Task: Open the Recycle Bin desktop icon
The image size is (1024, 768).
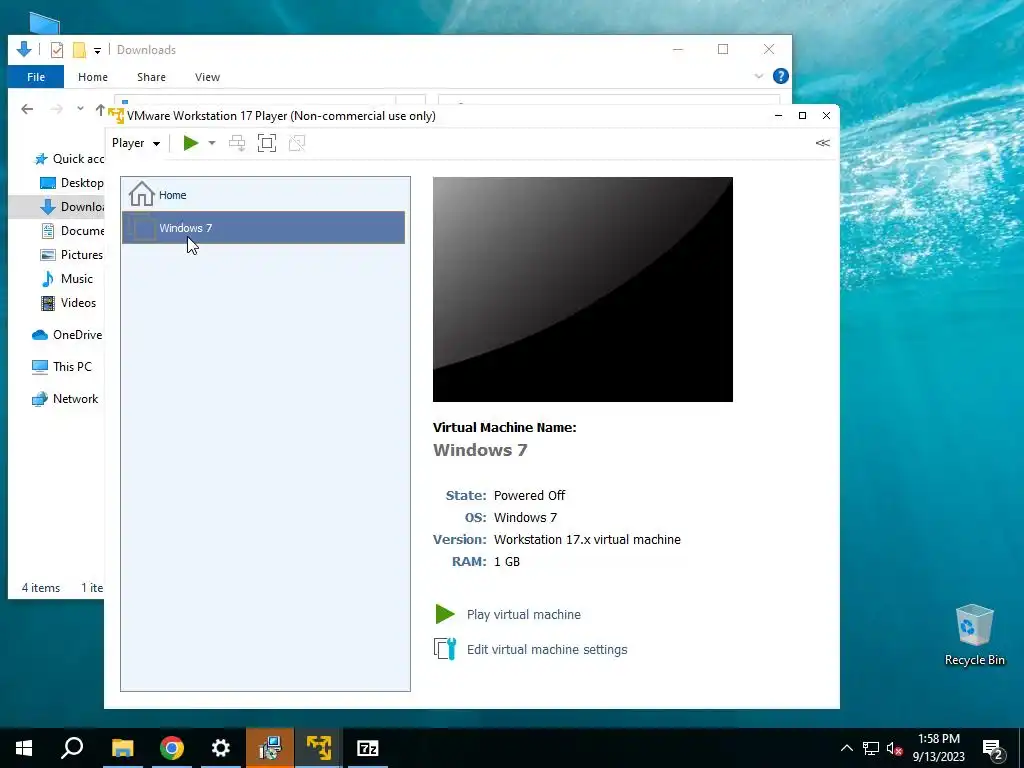Action: tap(974, 635)
